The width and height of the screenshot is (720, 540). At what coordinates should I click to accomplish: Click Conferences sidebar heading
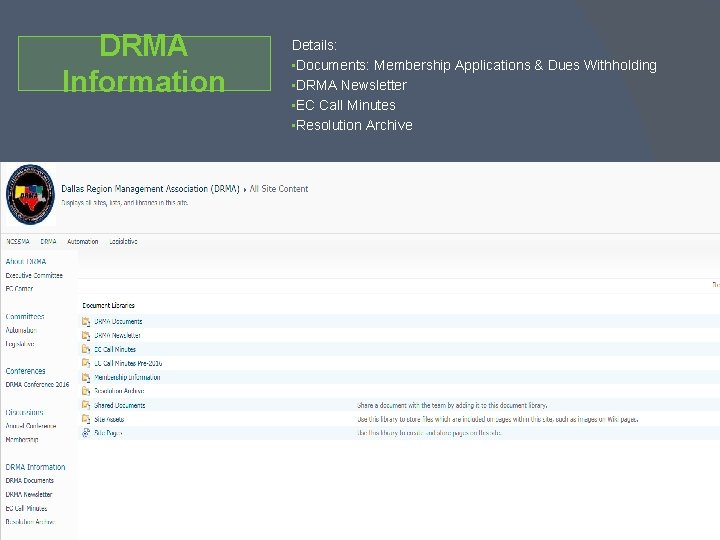[25, 371]
